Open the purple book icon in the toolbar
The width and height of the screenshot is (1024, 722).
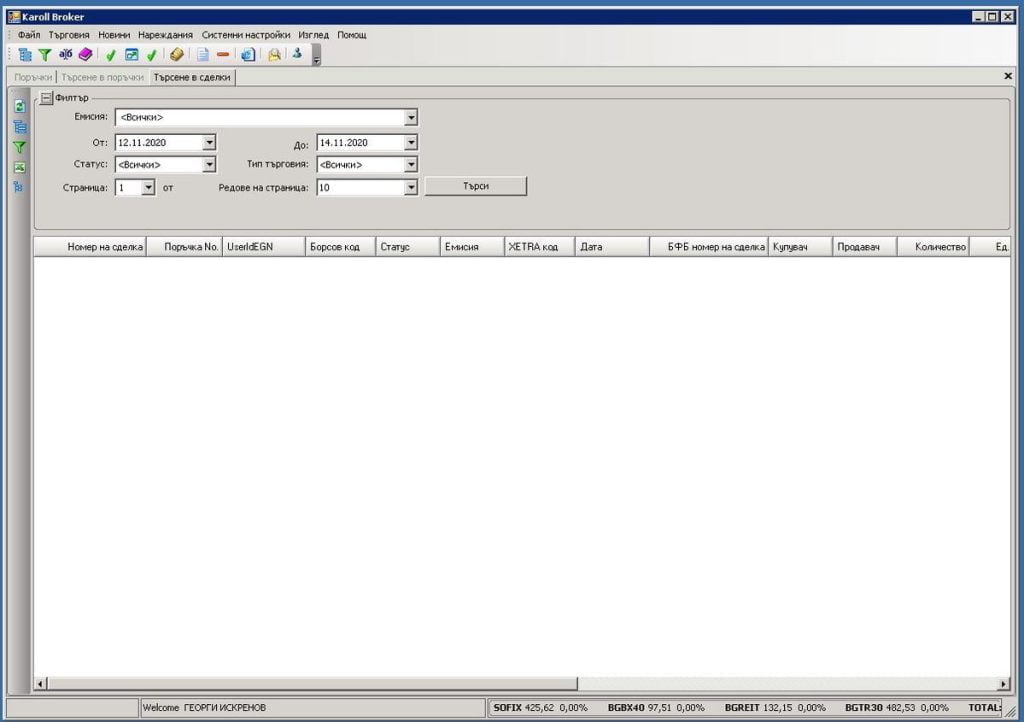coord(86,54)
